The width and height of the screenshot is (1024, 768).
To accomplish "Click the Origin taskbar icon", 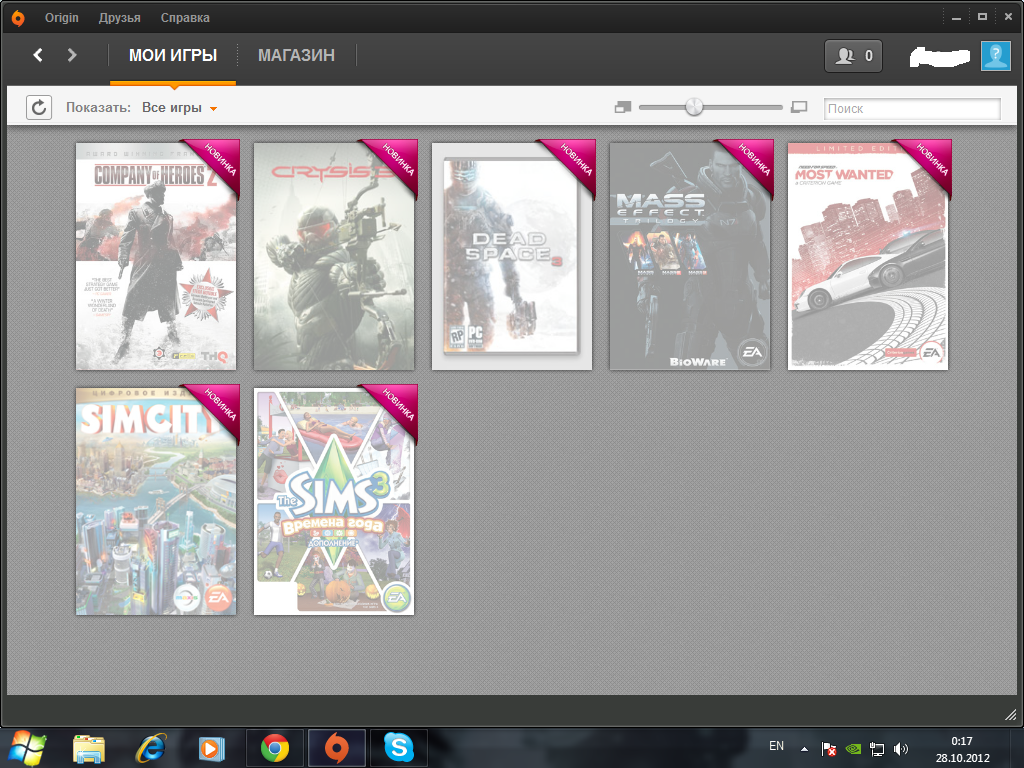I will [336, 748].
